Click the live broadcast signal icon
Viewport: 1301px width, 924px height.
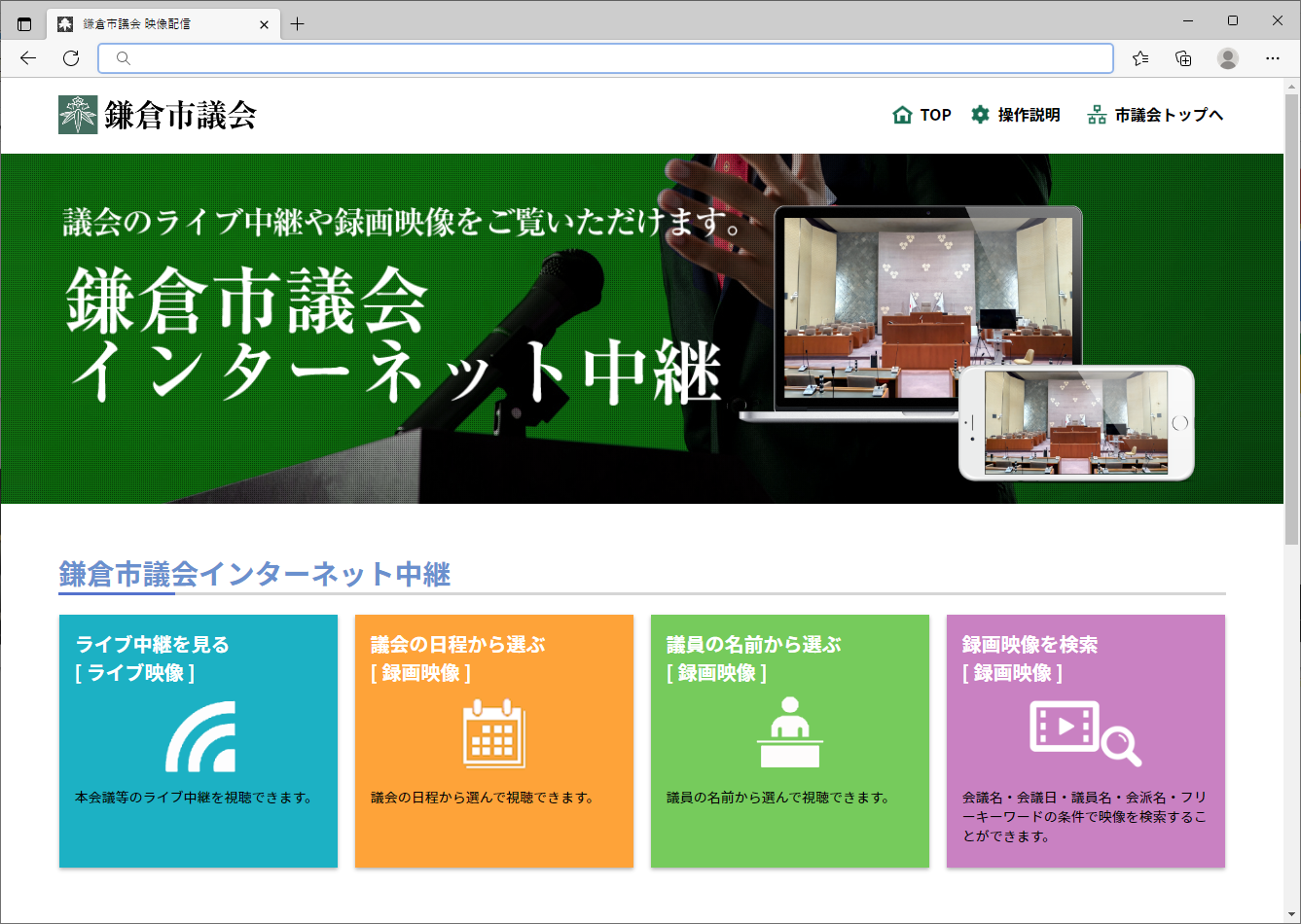200,736
